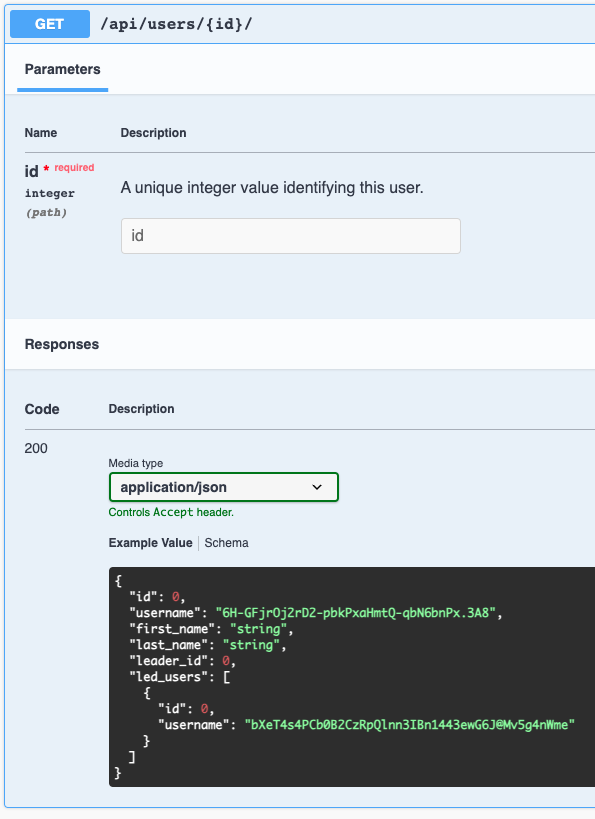
Task: Select the Parameters tab
Action: tap(63, 69)
